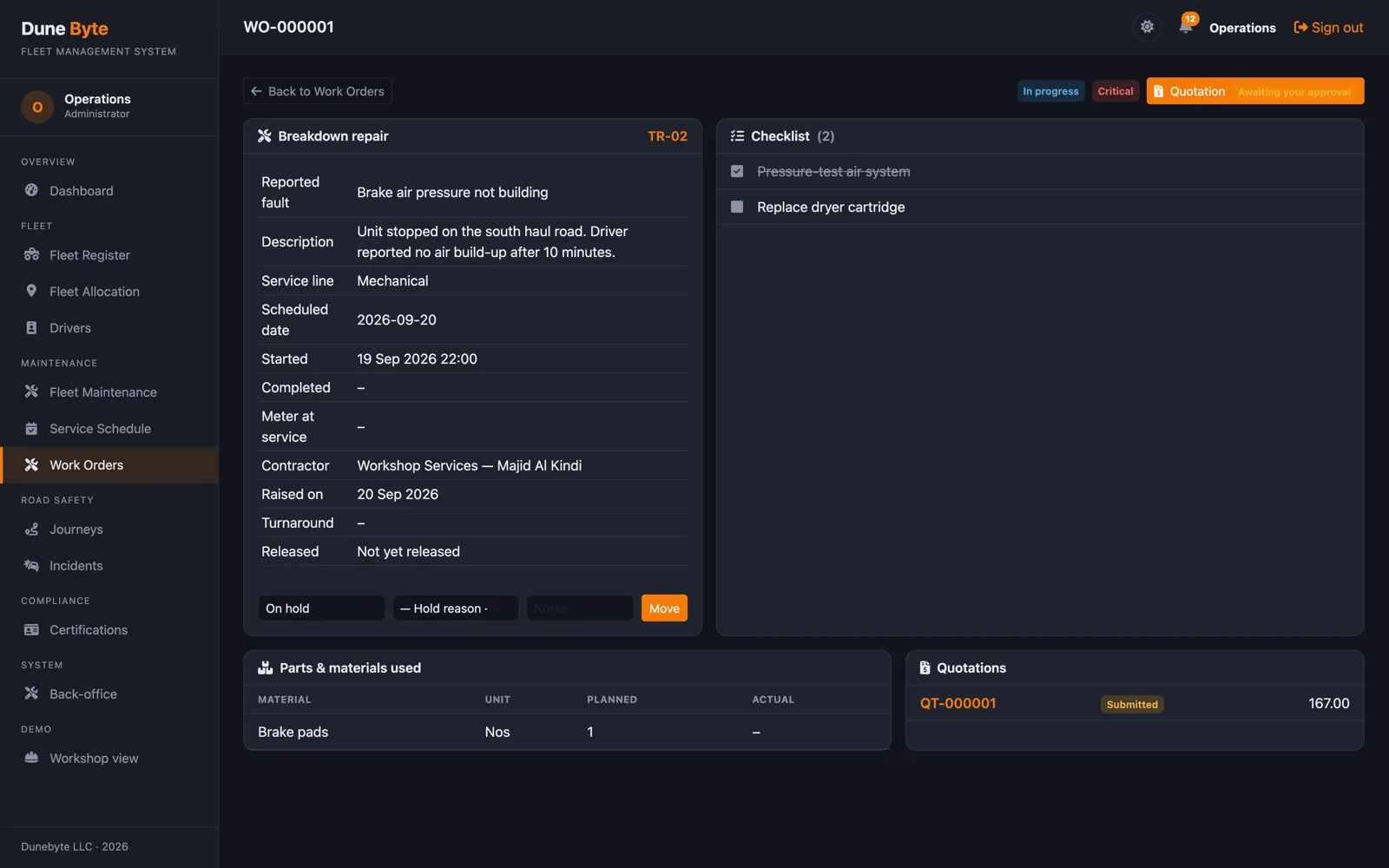Click the Dune Byte logo text
1389x868 pixels.
[65, 29]
